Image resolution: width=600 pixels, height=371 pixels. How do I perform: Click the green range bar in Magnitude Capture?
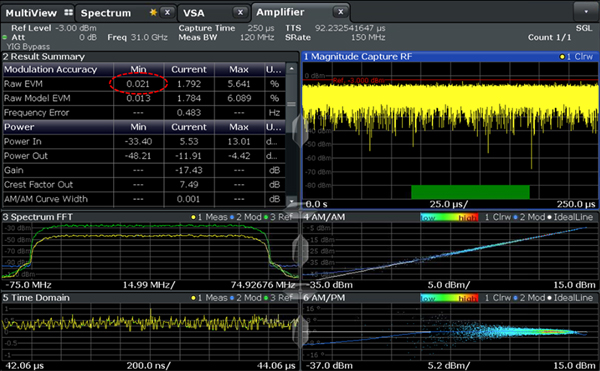click(x=470, y=192)
